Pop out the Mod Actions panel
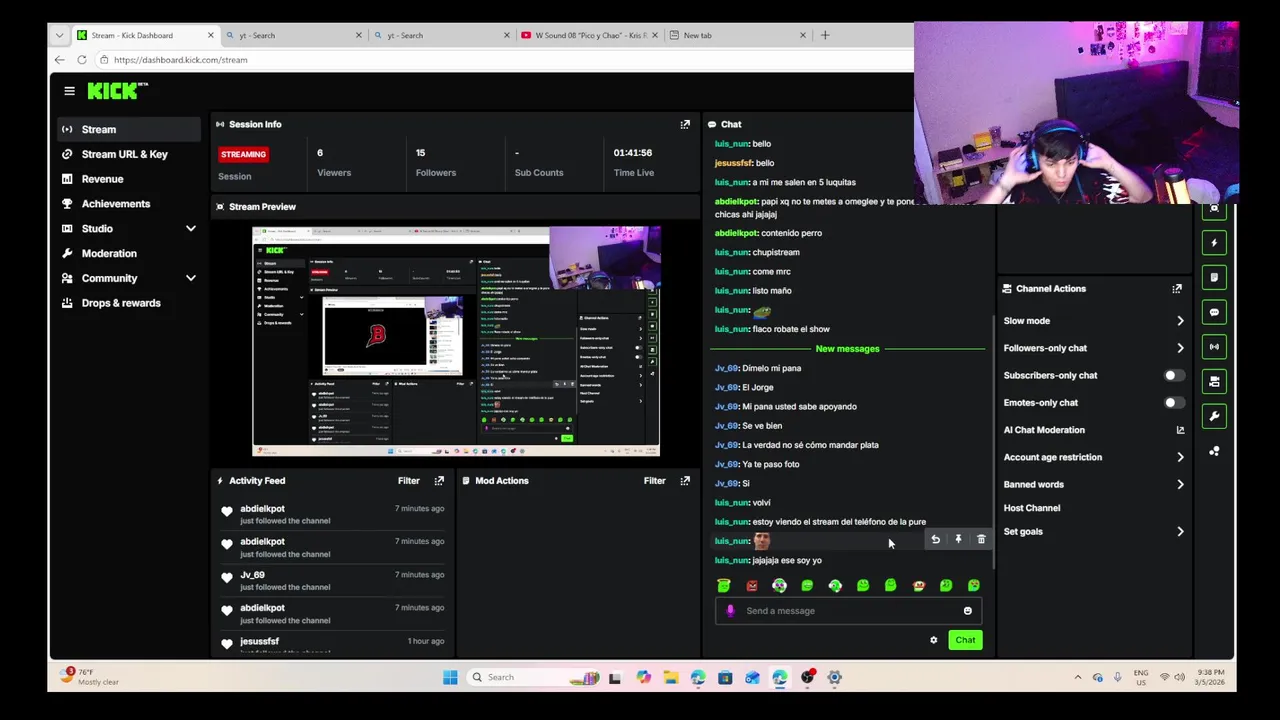Screen dimensions: 1280x720 point(685,481)
